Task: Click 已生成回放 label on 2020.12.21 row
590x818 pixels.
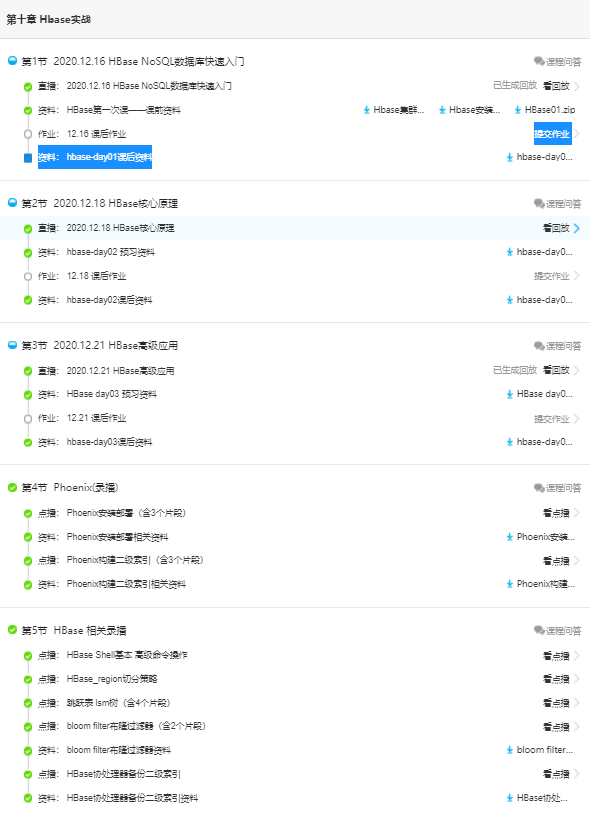Action: pyautogui.click(x=515, y=370)
